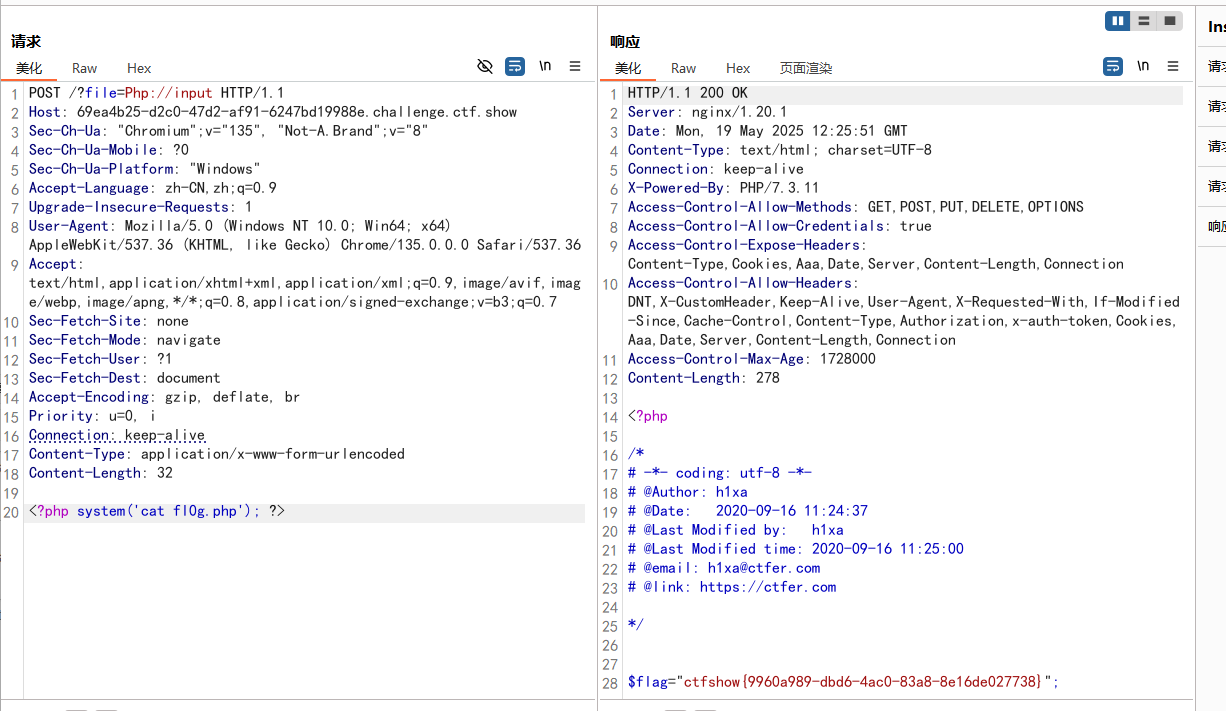This screenshot has height=711, width=1226.
Task: Switch response view to Raw tab
Action: [683, 68]
